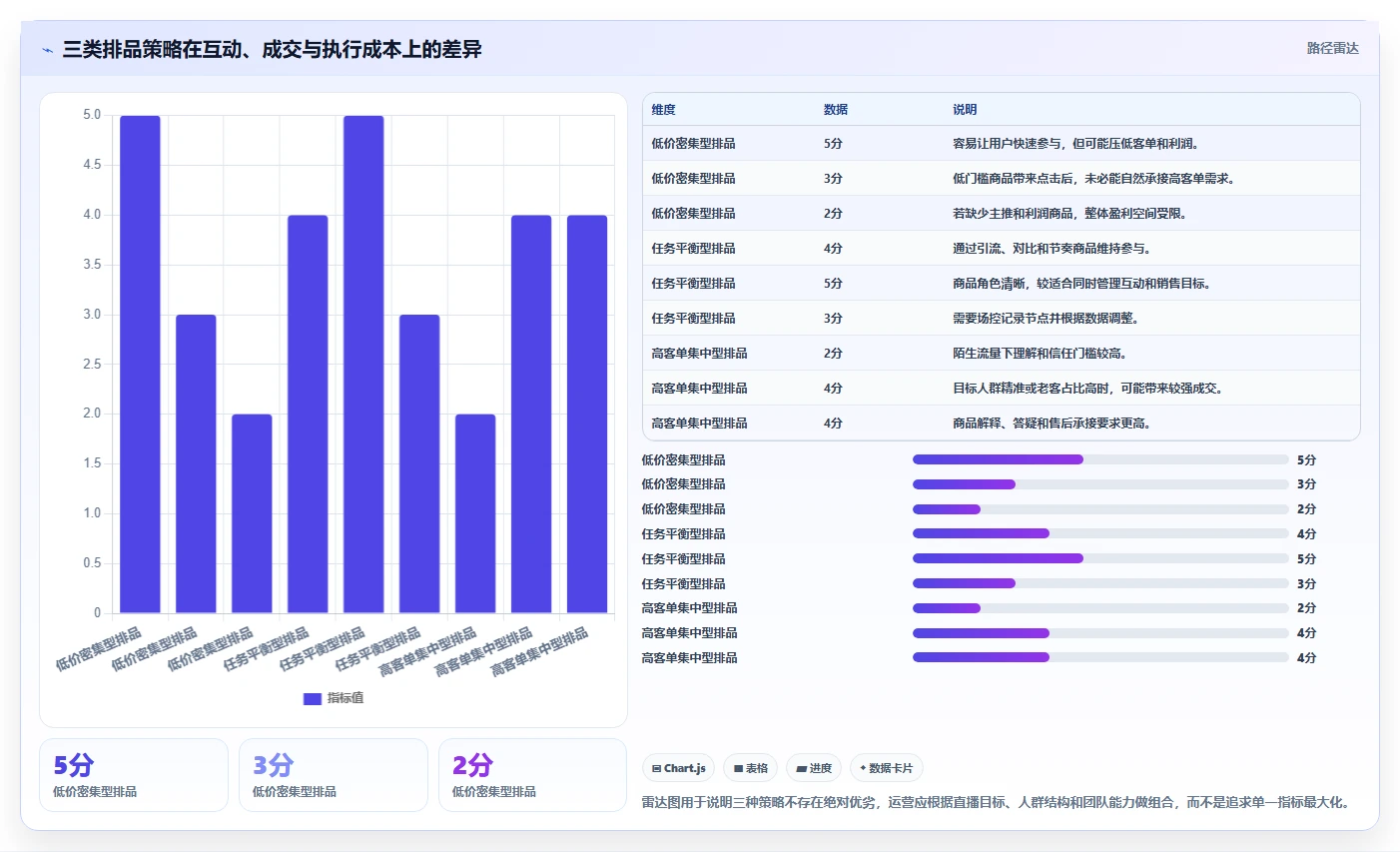Click the 2.5 y-axis label
The image size is (1400, 852).
tap(92, 365)
